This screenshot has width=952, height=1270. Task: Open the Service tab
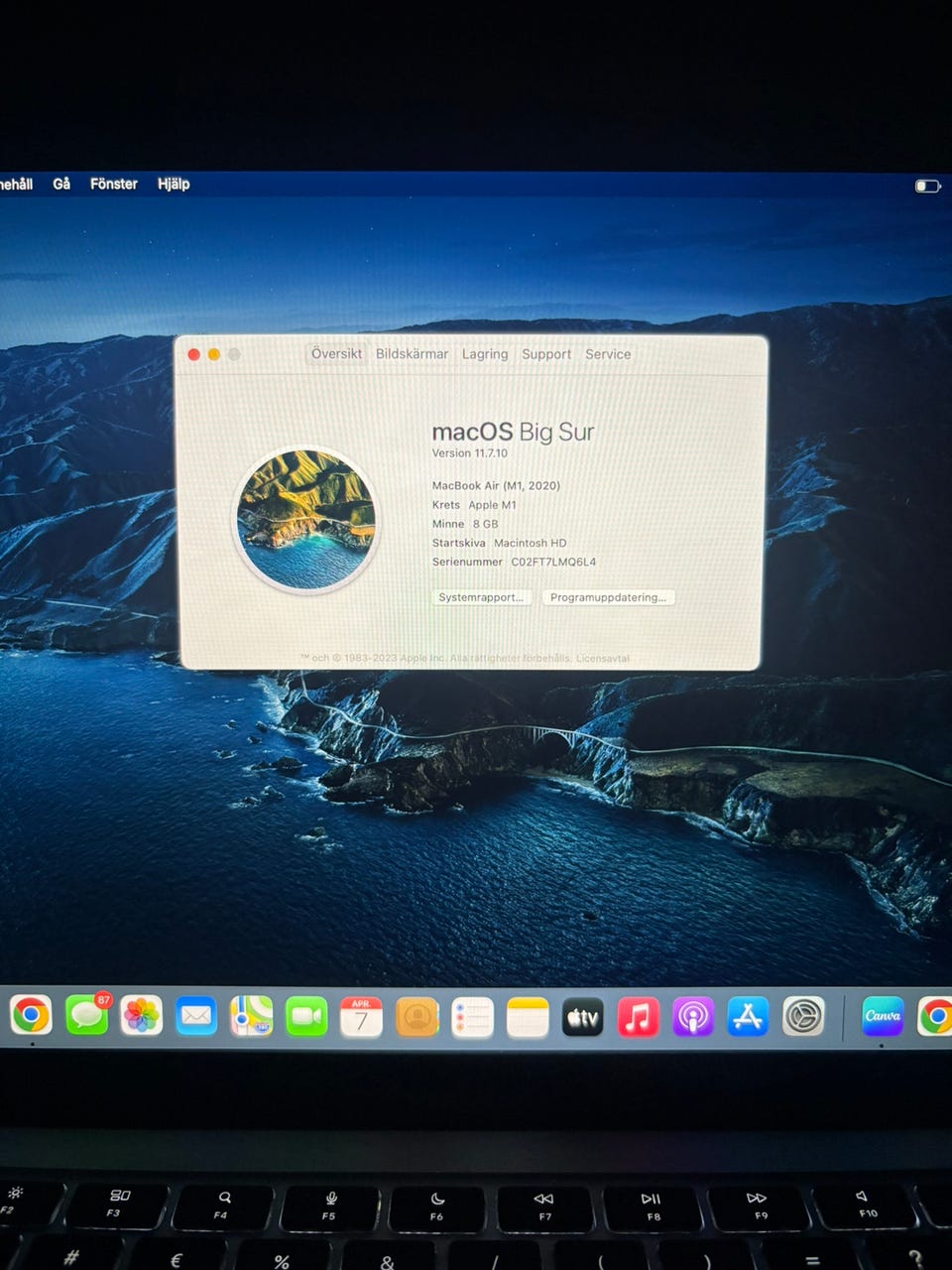coord(608,354)
